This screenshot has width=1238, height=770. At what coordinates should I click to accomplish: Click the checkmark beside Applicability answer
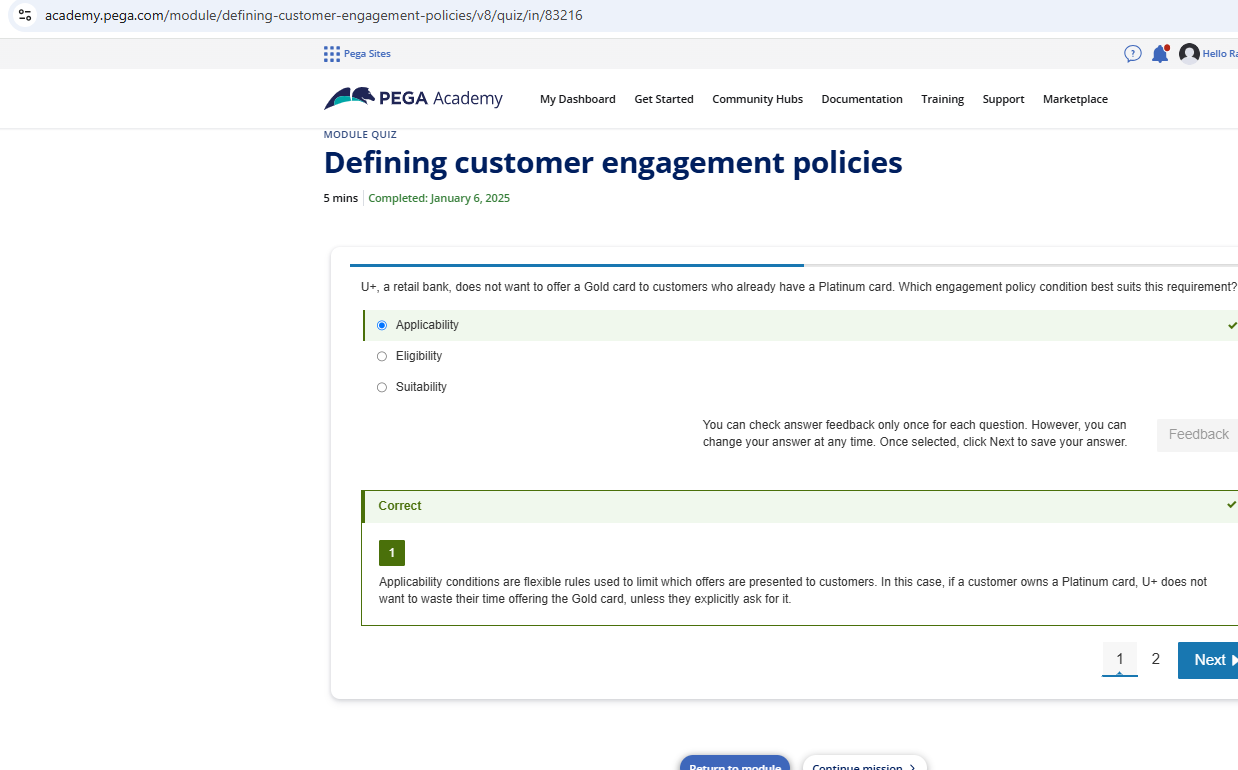[1232, 324]
